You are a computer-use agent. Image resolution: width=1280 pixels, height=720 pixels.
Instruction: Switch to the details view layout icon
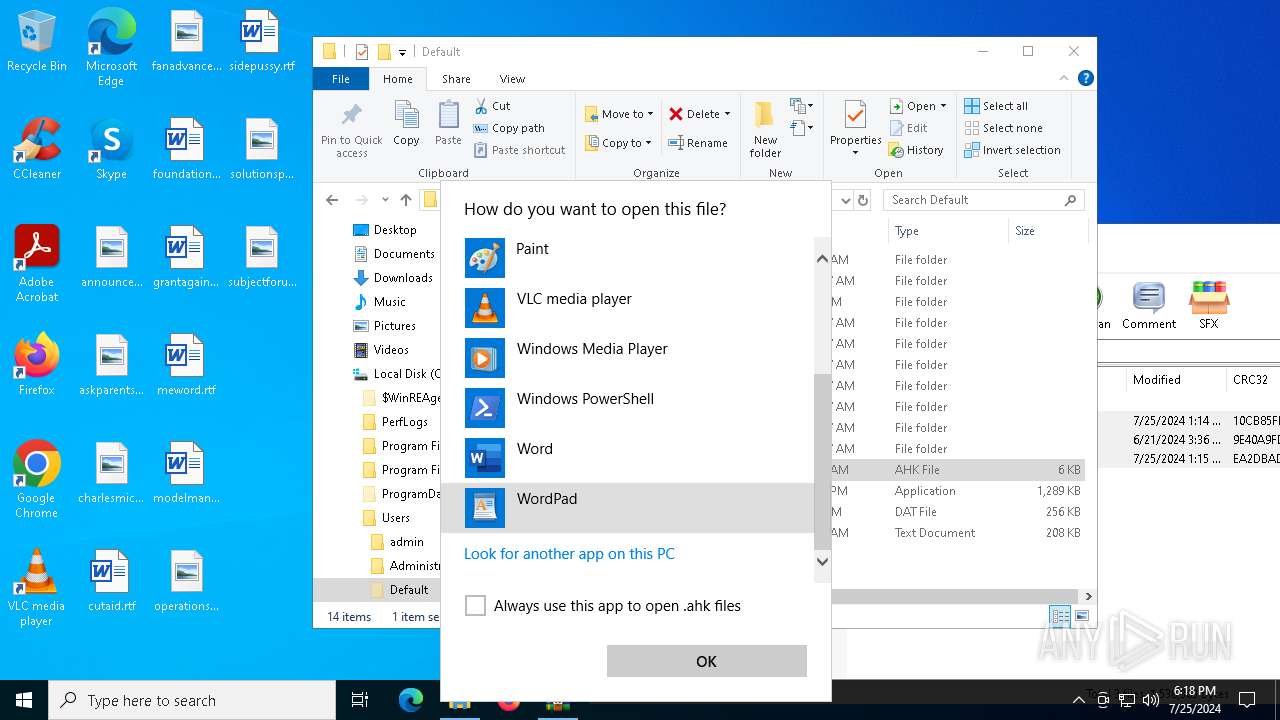[1060, 616]
